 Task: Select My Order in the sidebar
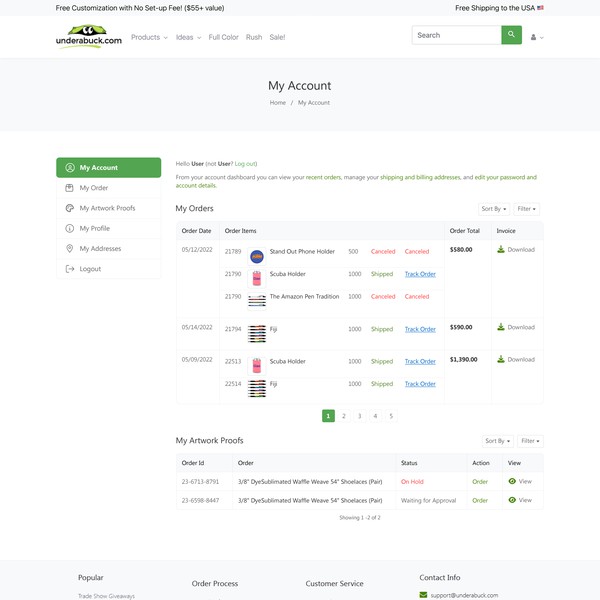[x=109, y=188]
